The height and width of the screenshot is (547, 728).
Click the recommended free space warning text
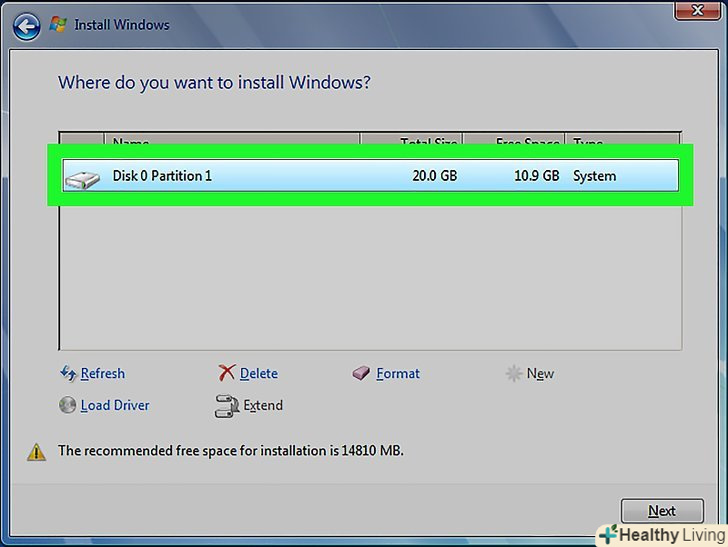231,451
